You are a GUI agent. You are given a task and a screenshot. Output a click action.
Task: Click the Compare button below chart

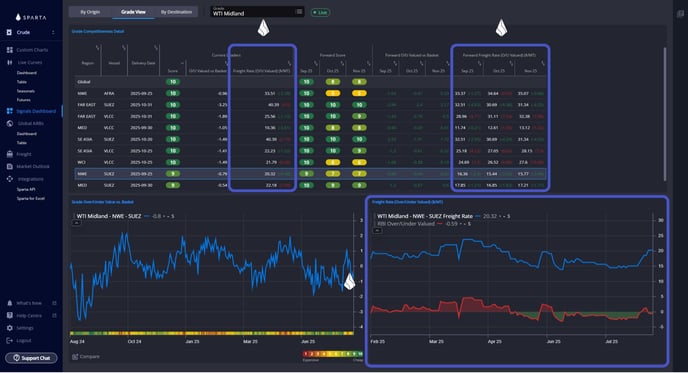[x=86, y=357]
